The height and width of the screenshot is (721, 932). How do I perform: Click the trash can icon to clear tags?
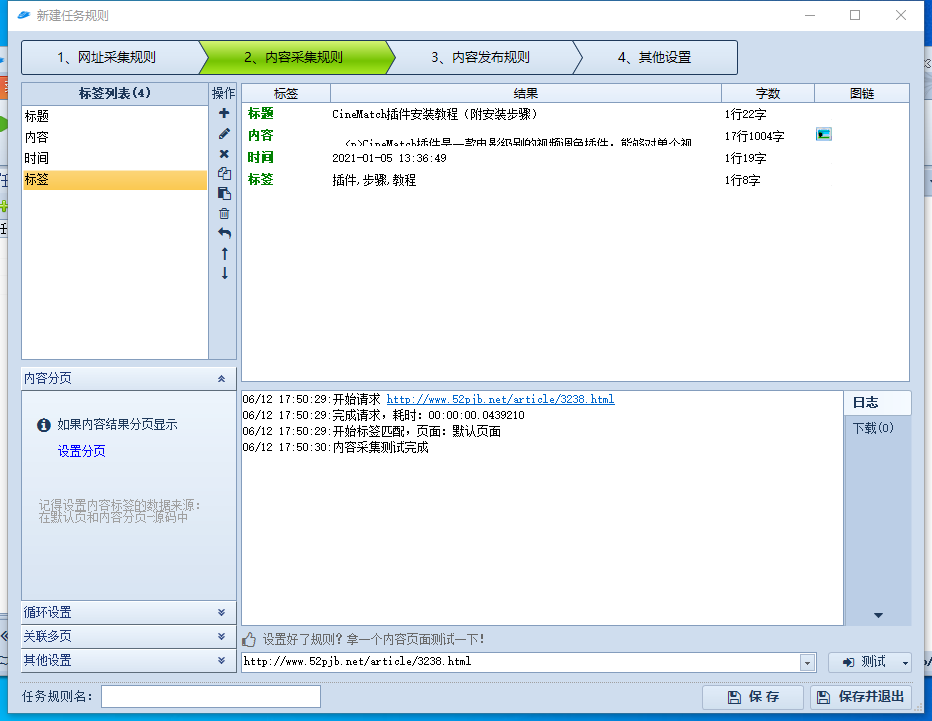pyautogui.click(x=224, y=213)
